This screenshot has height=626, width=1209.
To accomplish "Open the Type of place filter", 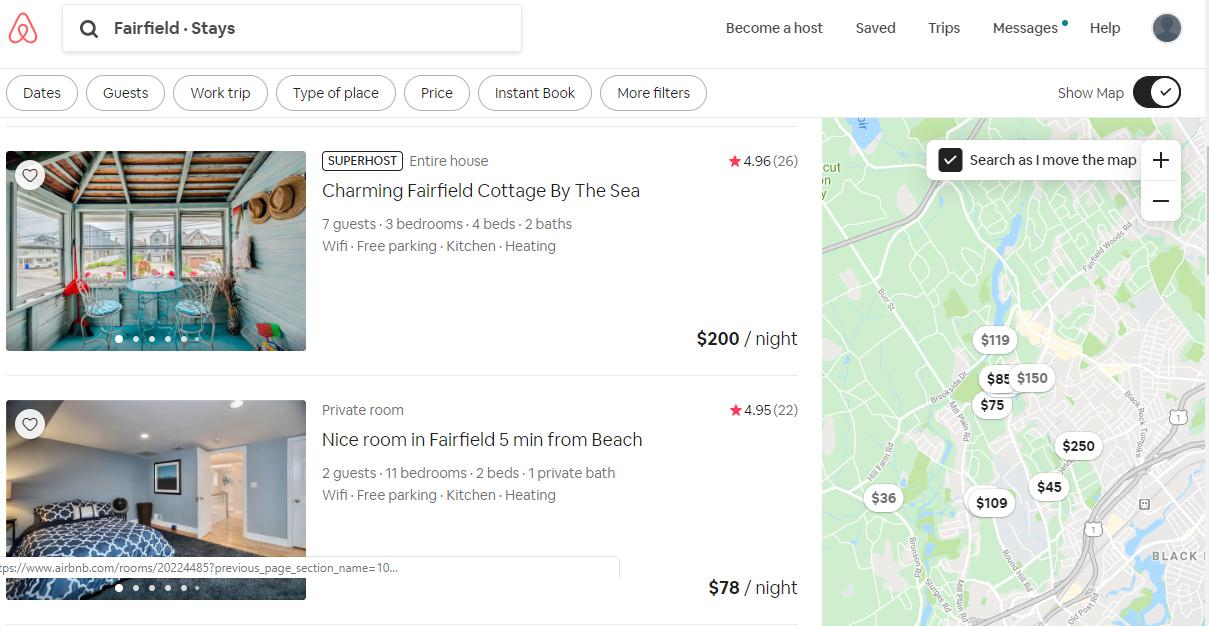I will coord(335,92).
